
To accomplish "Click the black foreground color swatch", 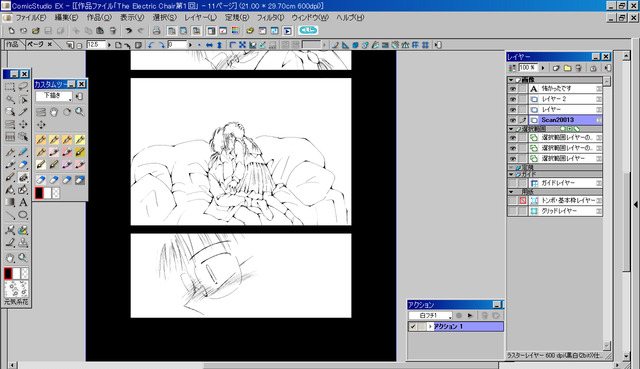I will click(8, 273).
